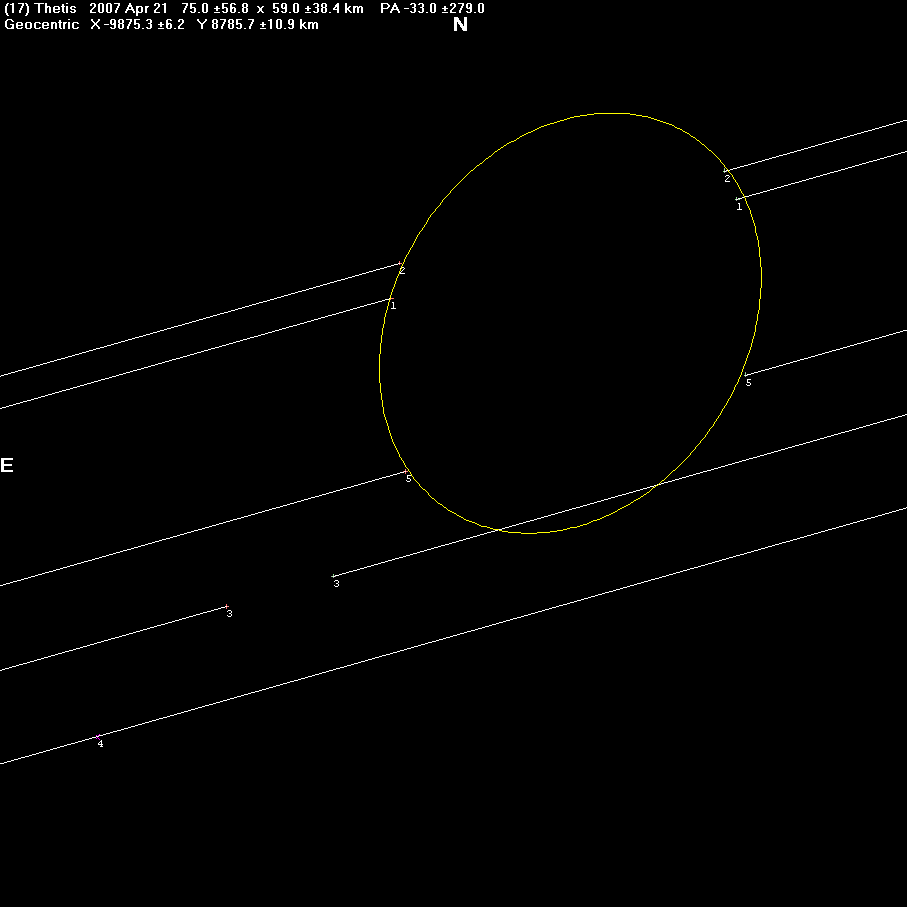Click the "Y 8785.7 ±10.9 km" coordinate value
The height and width of the screenshot is (907, 907).
(x=258, y=25)
